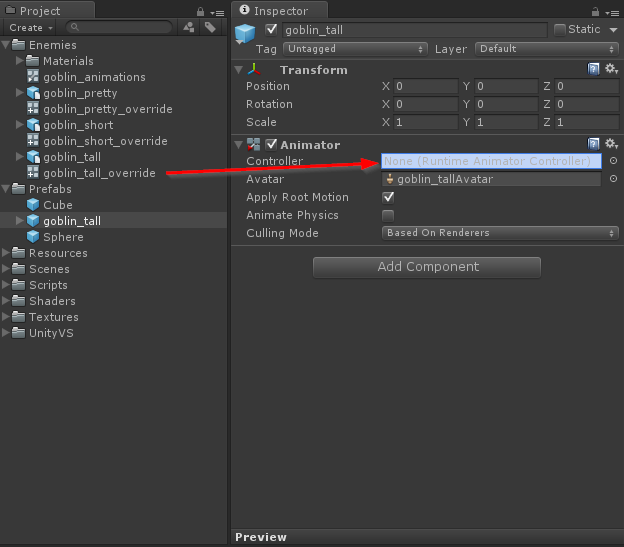Screen dimensions: 624x547
Task: Open the Transform gear settings menu
Action: (x=612, y=69)
